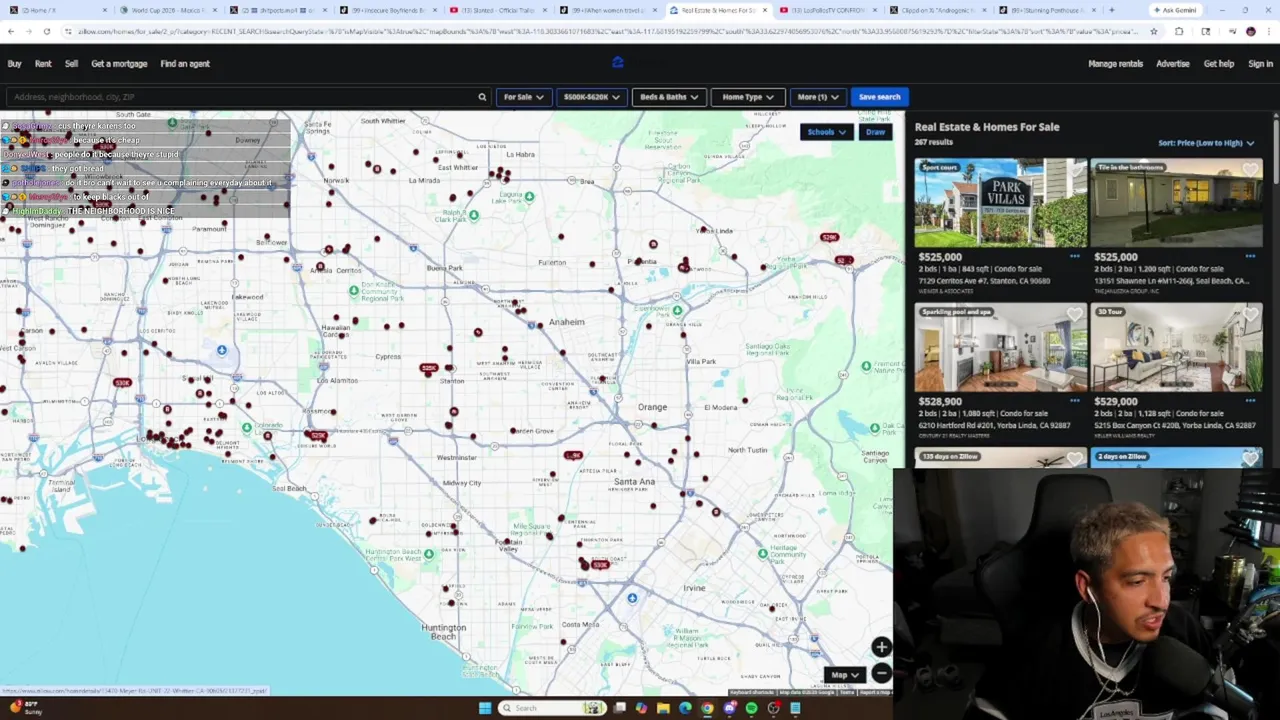The height and width of the screenshot is (720, 1280).
Task: Bookmark this page with the star icon
Action: [x=1153, y=31]
